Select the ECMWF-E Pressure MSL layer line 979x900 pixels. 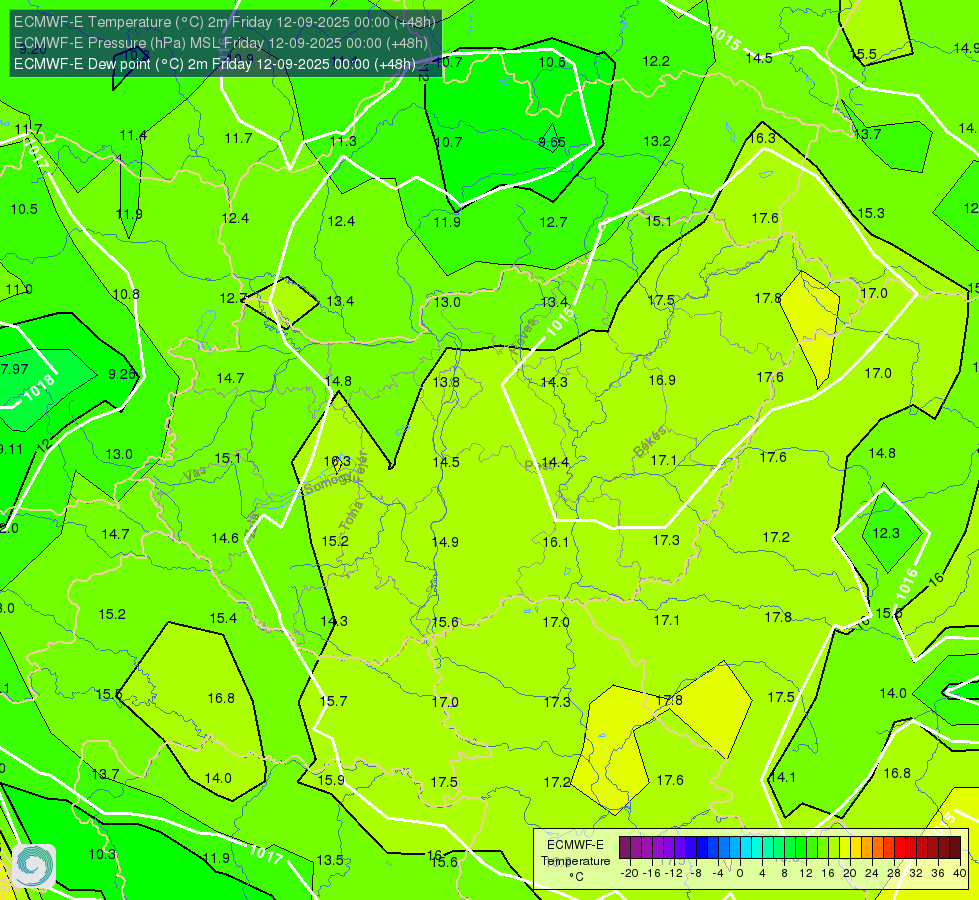coord(220,43)
